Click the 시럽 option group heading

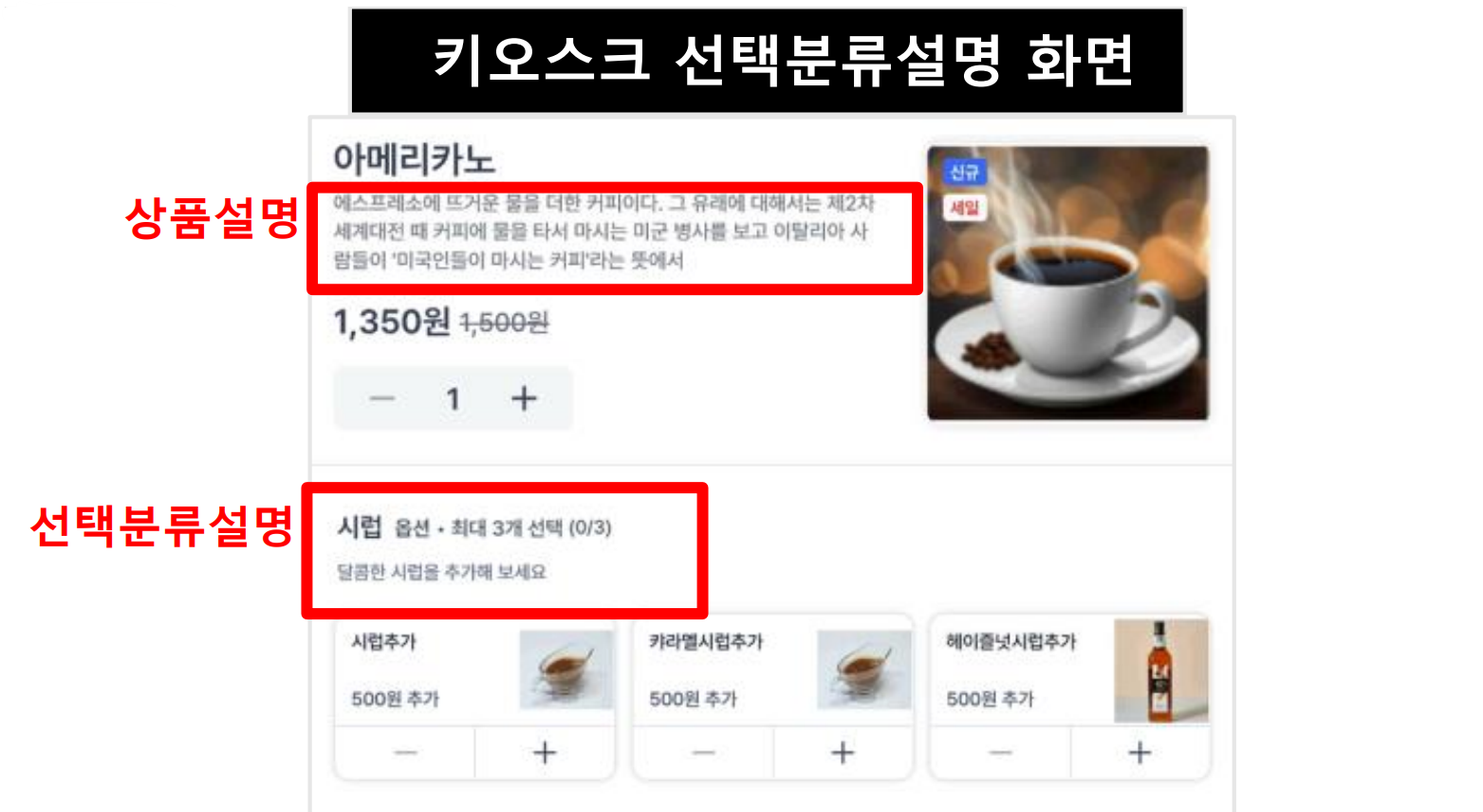tap(360, 526)
